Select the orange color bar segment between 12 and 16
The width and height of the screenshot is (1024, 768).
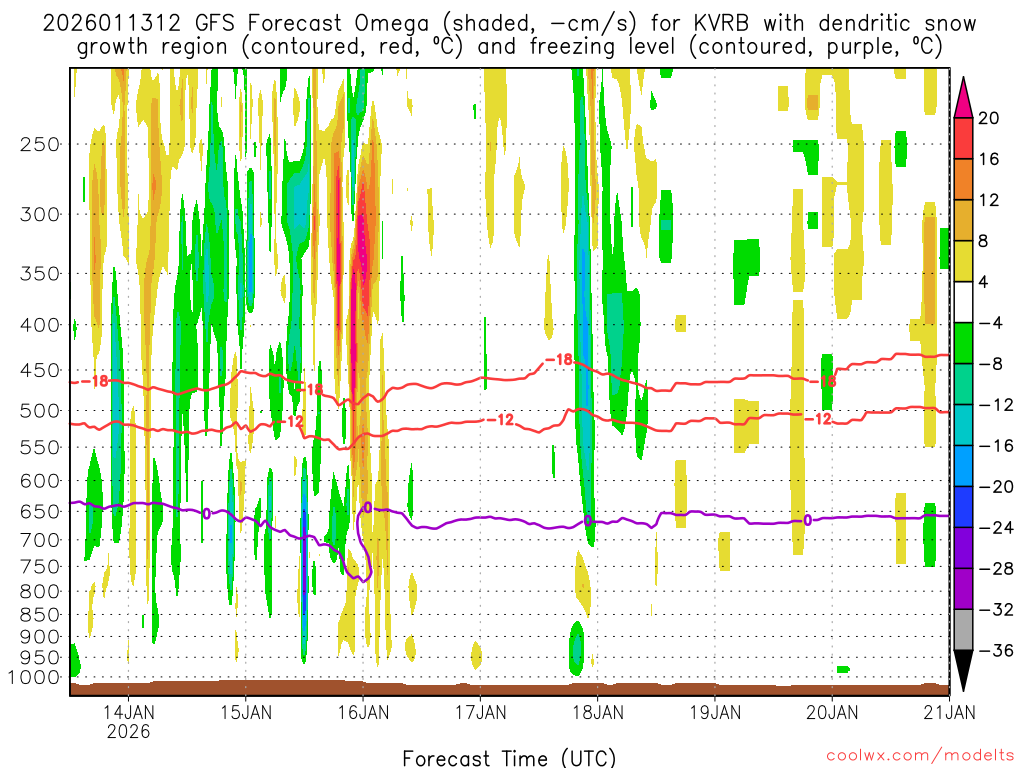coord(964,179)
